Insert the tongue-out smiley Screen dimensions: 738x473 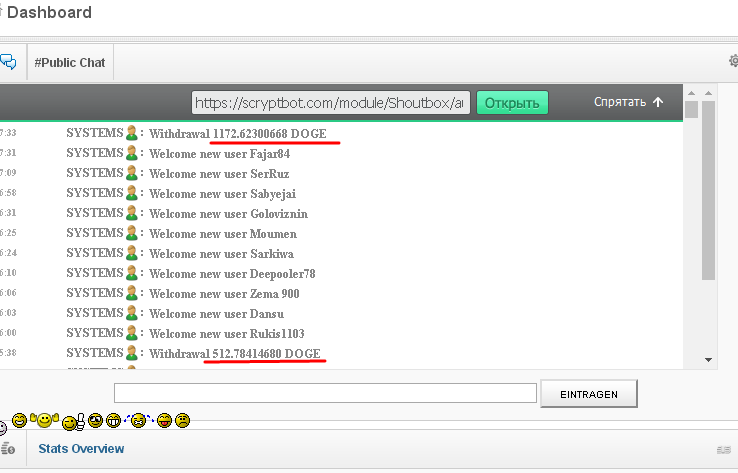[x=164, y=420]
